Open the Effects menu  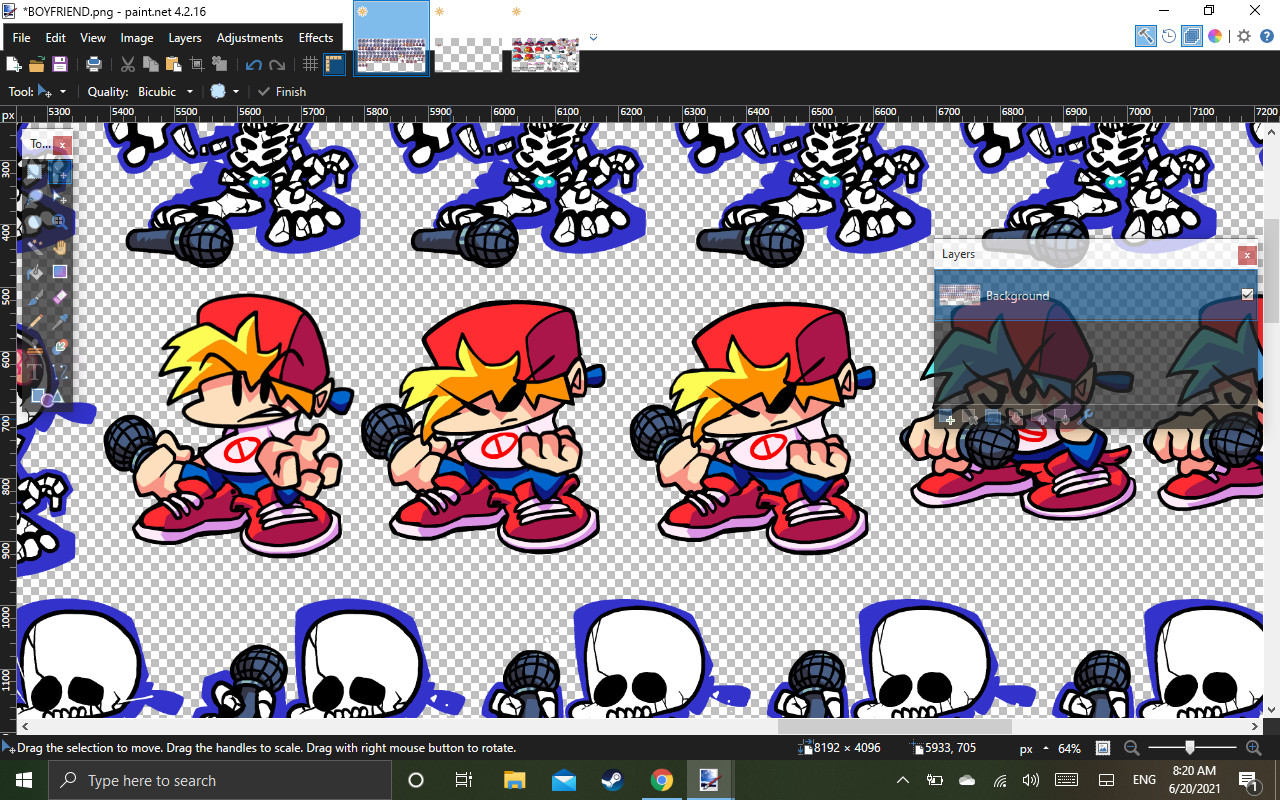315,37
